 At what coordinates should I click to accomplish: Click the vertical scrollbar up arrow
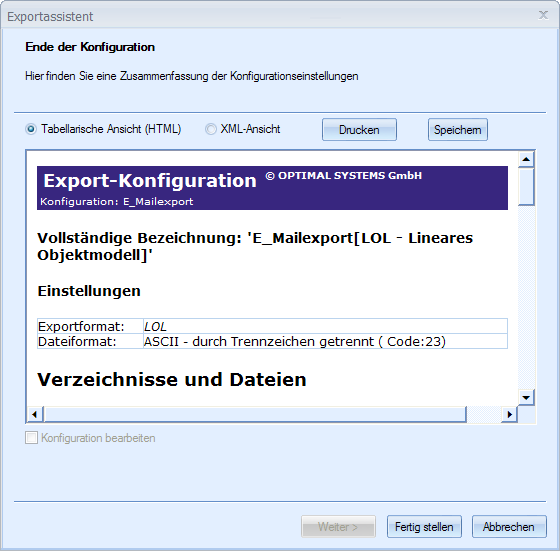click(x=526, y=159)
